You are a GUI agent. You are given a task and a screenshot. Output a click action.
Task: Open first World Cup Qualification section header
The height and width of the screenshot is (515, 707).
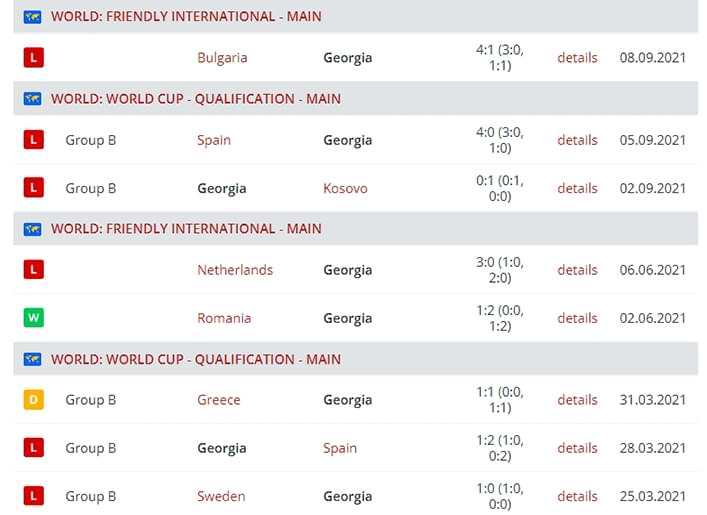(x=196, y=99)
